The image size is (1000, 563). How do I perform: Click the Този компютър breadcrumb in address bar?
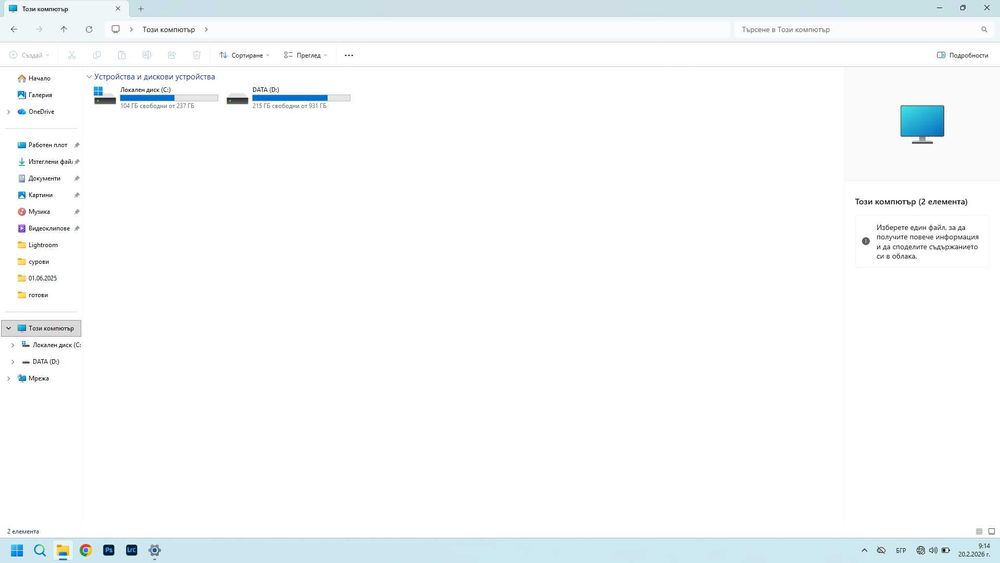pos(168,29)
